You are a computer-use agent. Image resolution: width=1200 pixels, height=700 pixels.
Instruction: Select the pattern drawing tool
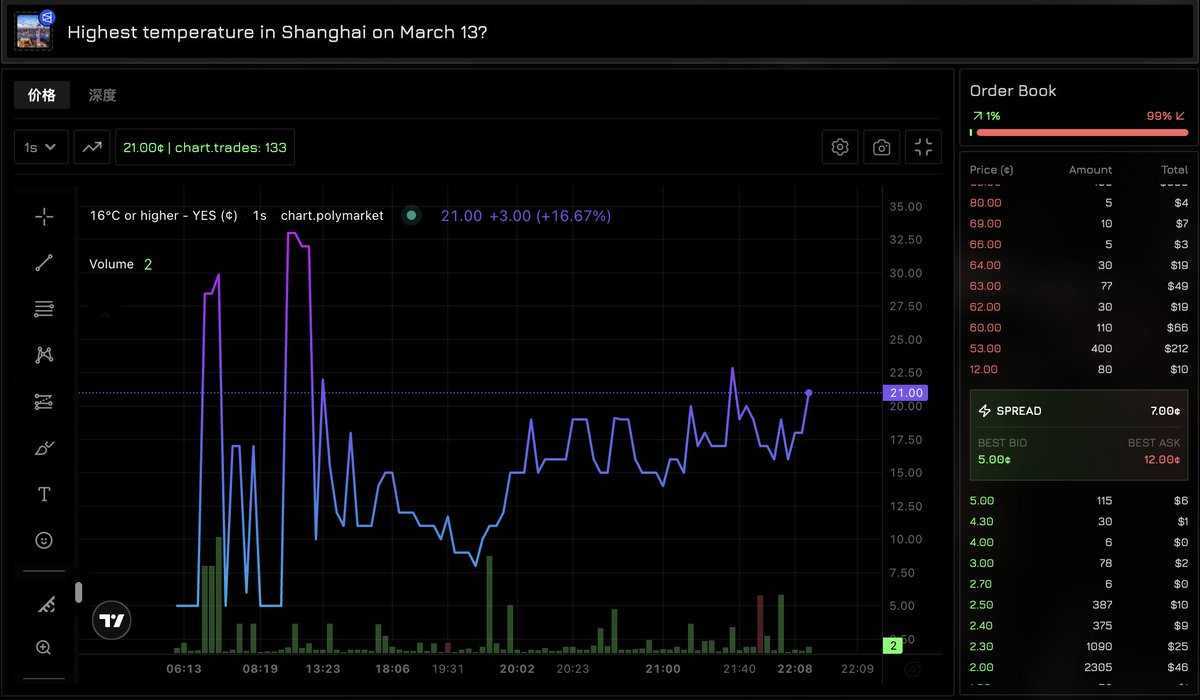(44, 355)
